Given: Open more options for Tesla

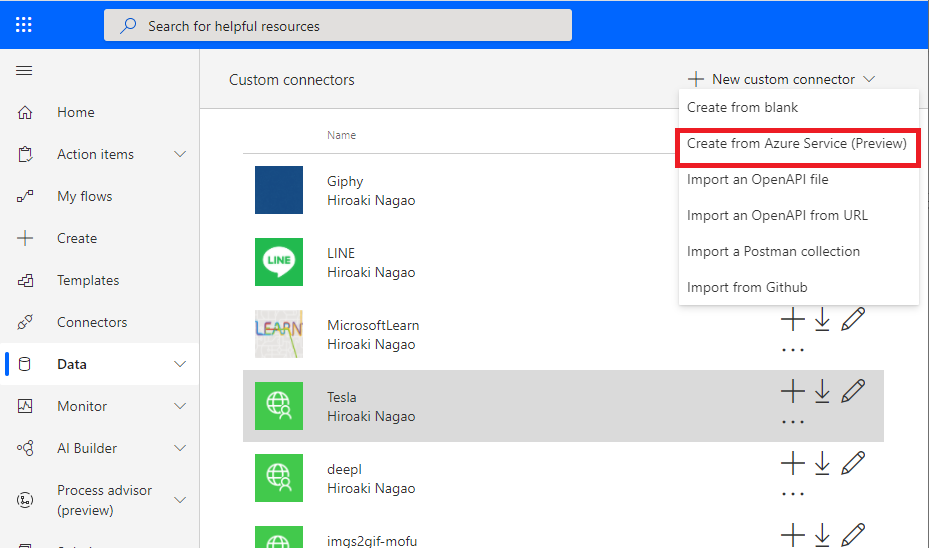Looking at the screenshot, I should click(x=792, y=422).
